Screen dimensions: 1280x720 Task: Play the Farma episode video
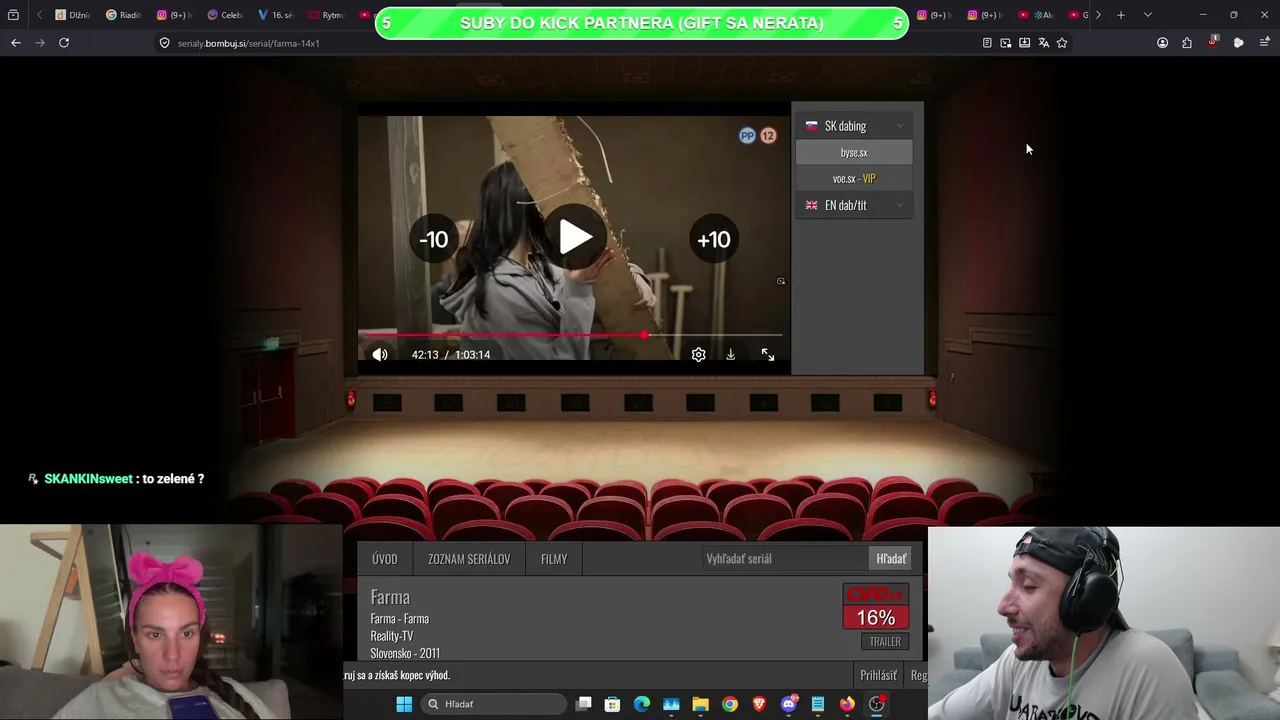(x=575, y=238)
